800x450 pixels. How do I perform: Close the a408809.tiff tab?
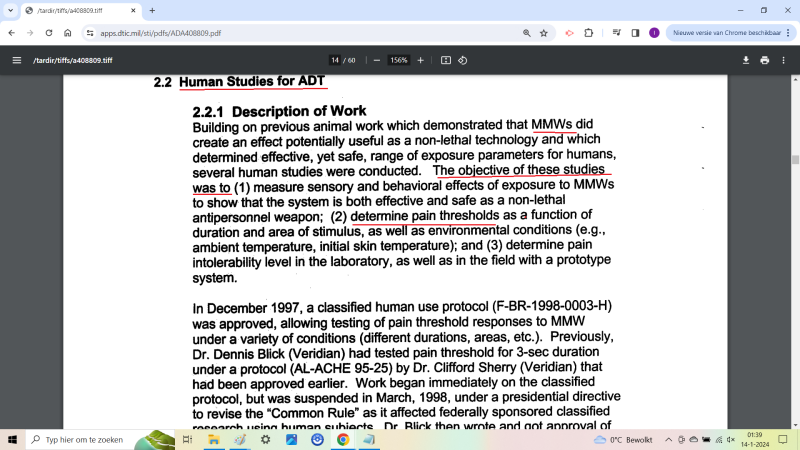point(133,10)
